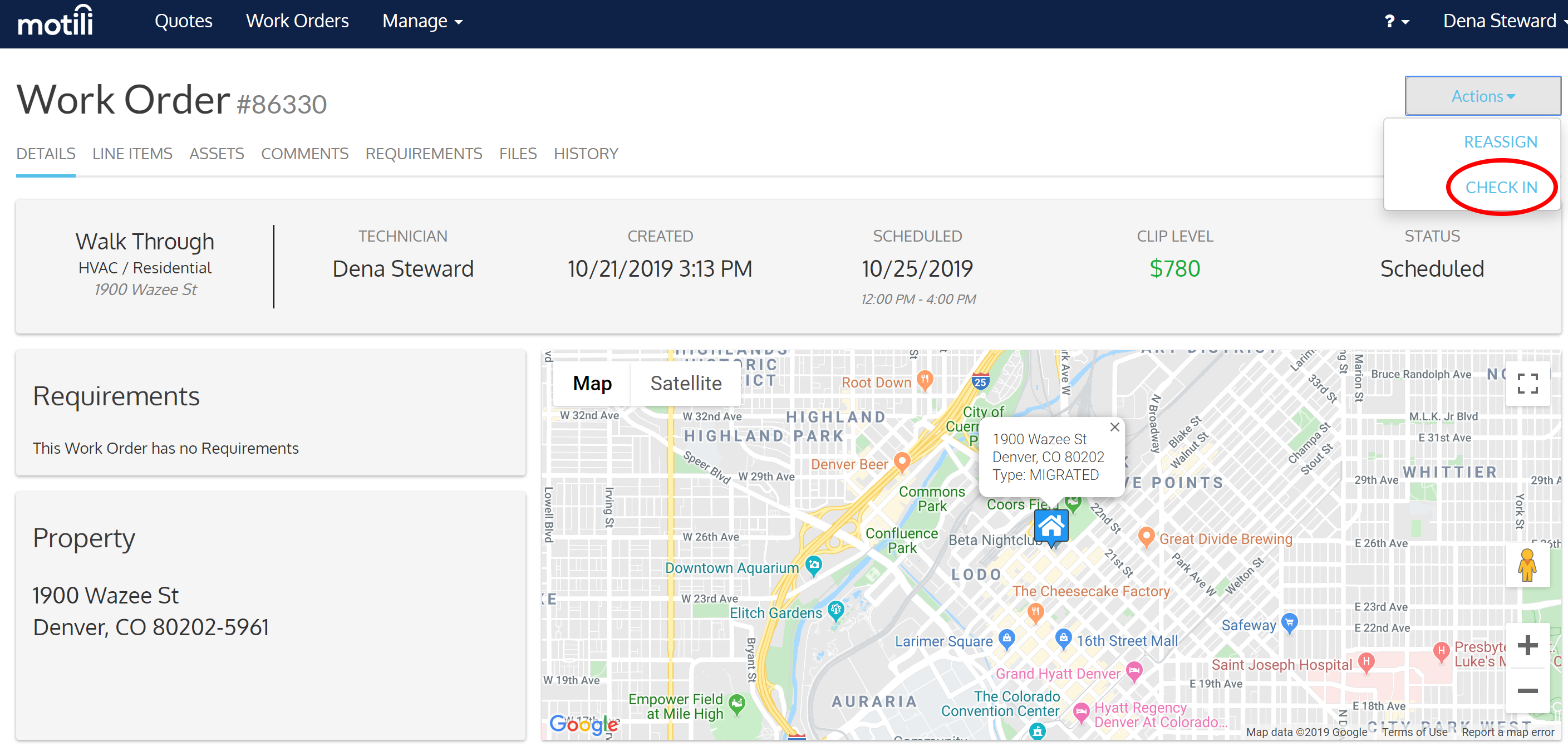Click the motili logo
The height and width of the screenshot is (746, 1568).
[x=56, y=21]
